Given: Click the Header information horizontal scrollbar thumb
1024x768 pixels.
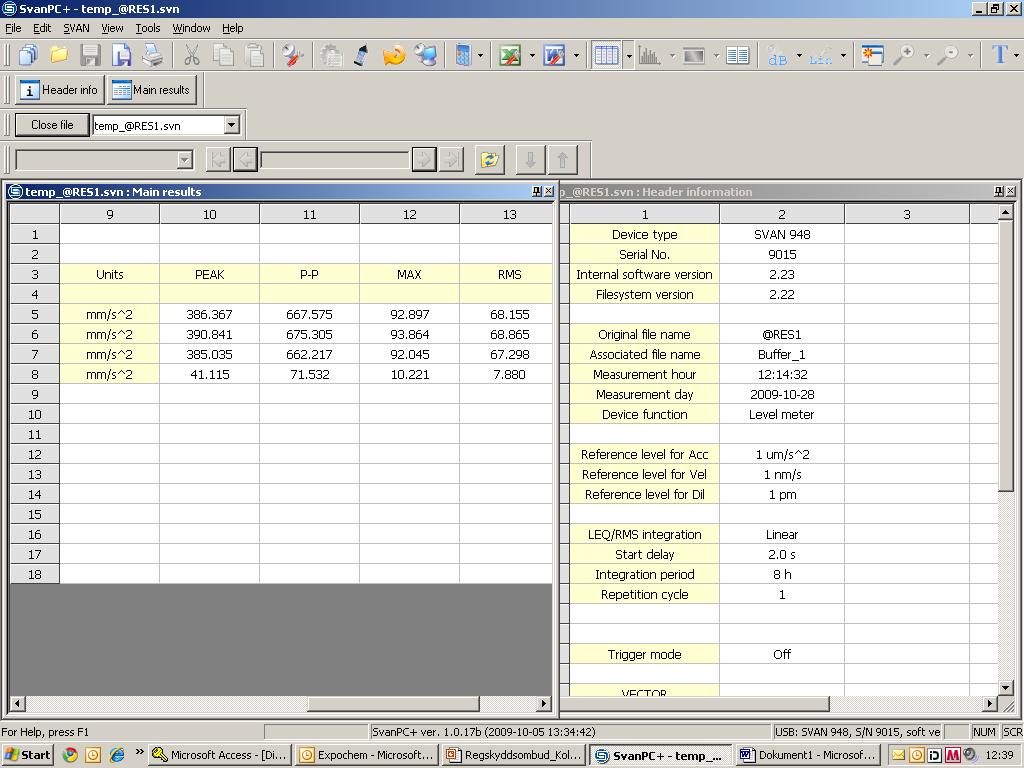Looking at the screenshot, I should 695,703.
